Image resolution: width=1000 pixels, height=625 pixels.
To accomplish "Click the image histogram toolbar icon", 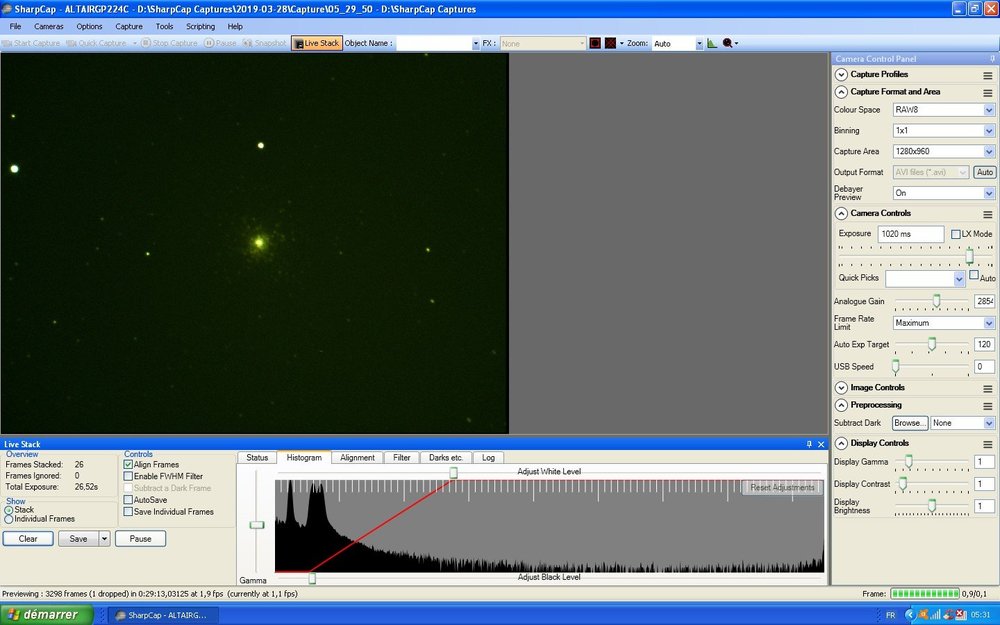I will [x=712, y=43].
